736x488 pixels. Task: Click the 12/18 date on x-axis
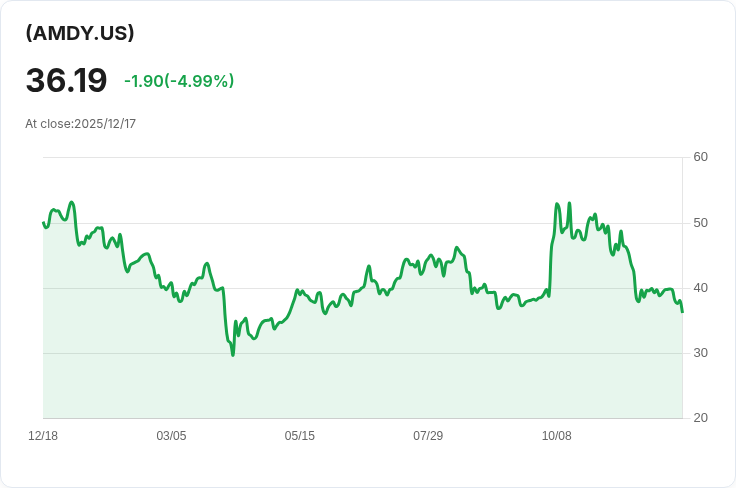pyautogui.click(x=43, y=436)
